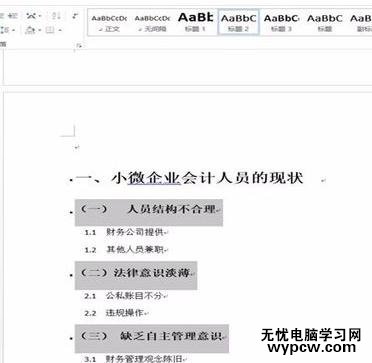Viewport: 372px width, 363px height.
Task: Open the Asian layout dropdown arrow
Action: 40,16
